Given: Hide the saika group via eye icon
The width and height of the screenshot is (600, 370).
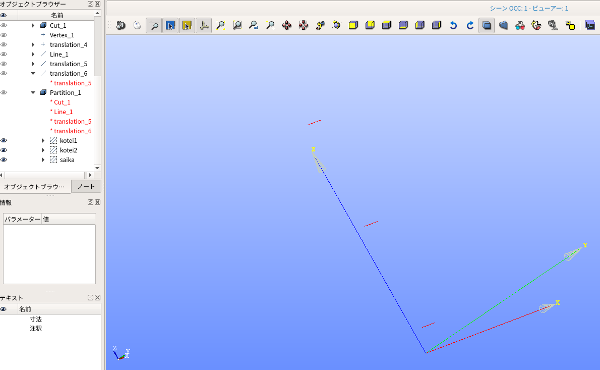Looking at the screenshot, I should click(x=4, y=160).
